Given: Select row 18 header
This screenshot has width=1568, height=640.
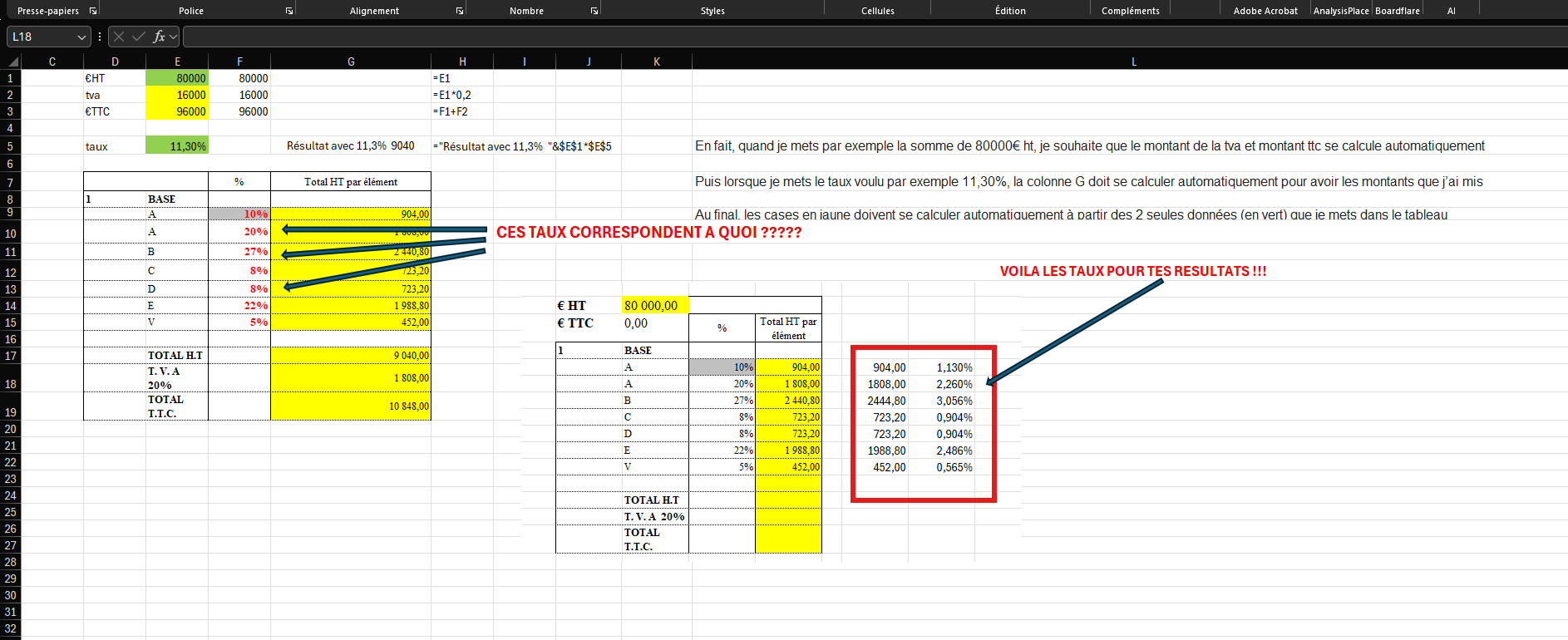Looking at the screenshot, I should pyautogui.click(x=11, y=384).
